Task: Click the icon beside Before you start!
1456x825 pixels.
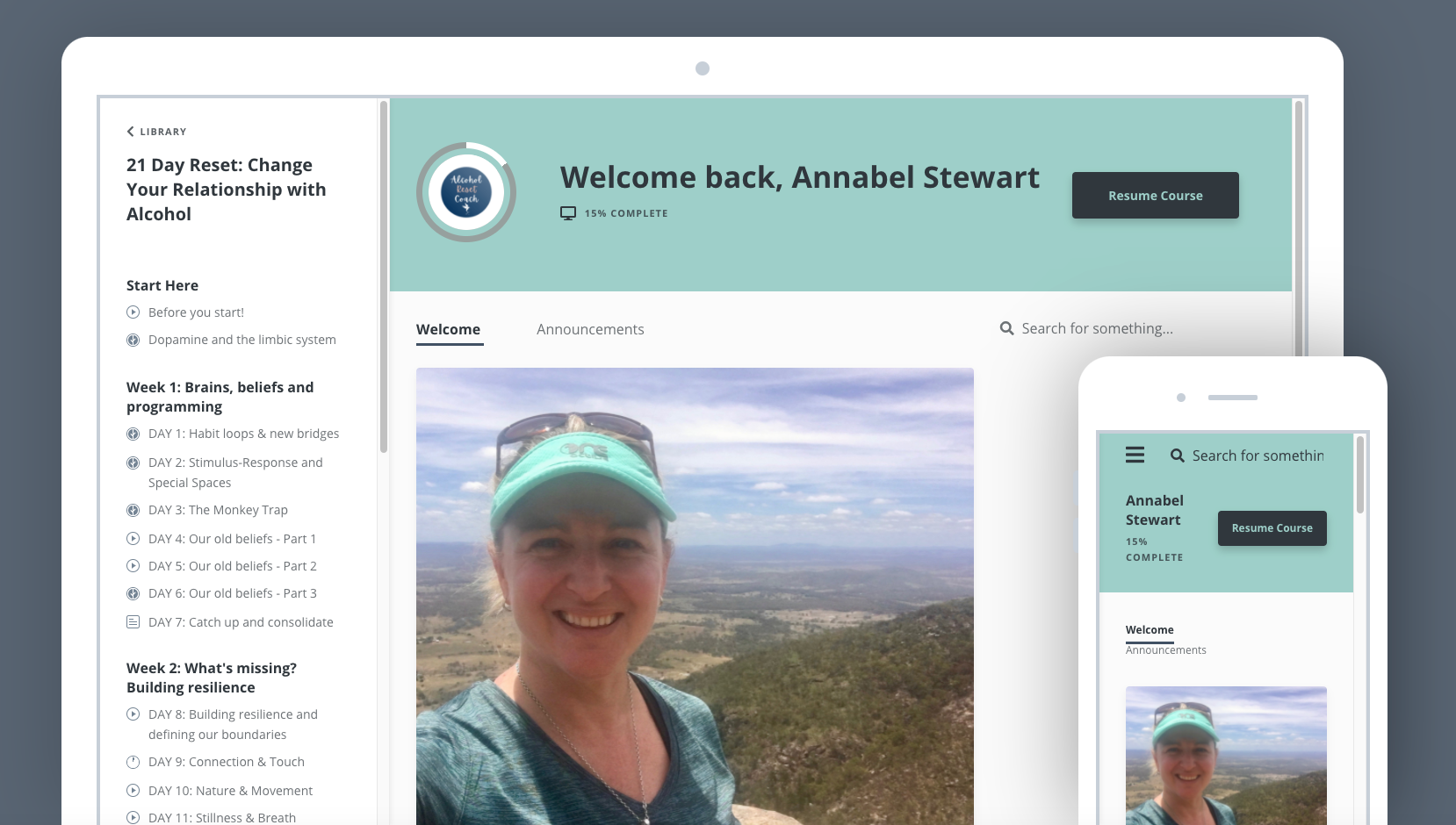Action: pos(133,312)
